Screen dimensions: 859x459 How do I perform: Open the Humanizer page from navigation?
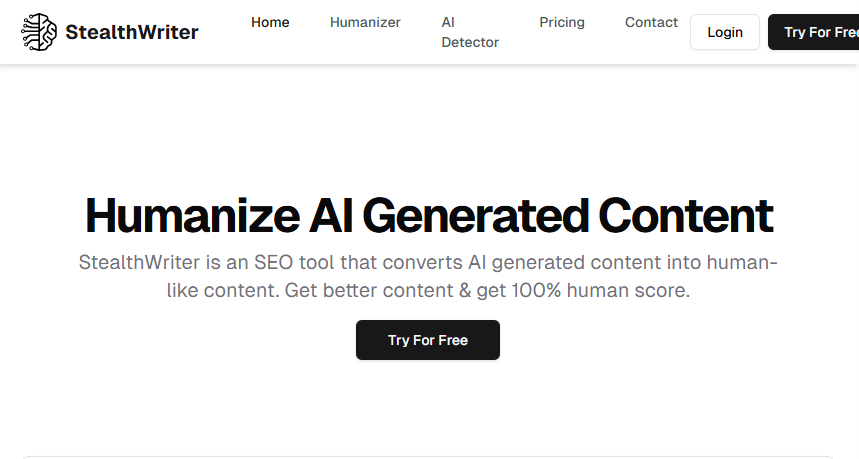365,22
